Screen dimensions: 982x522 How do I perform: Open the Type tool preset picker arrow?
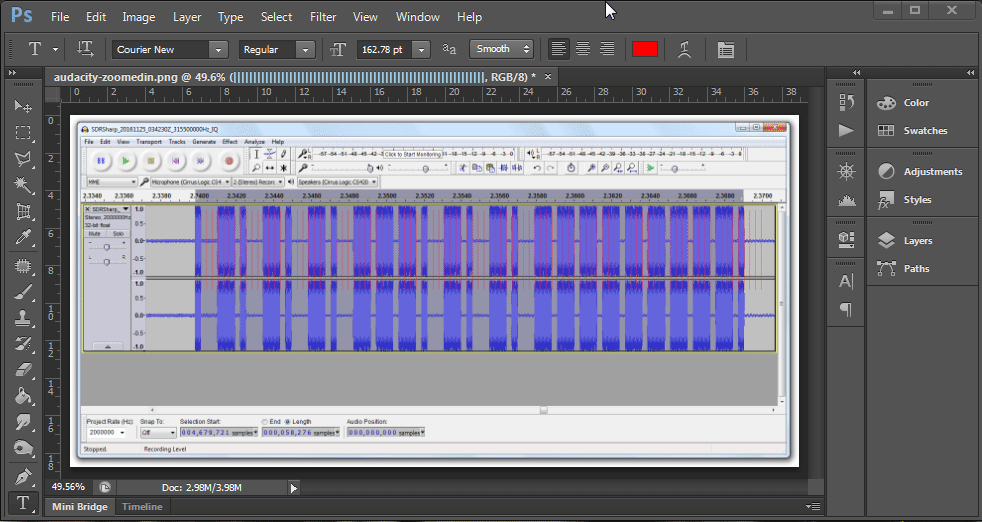coord(55,49)
